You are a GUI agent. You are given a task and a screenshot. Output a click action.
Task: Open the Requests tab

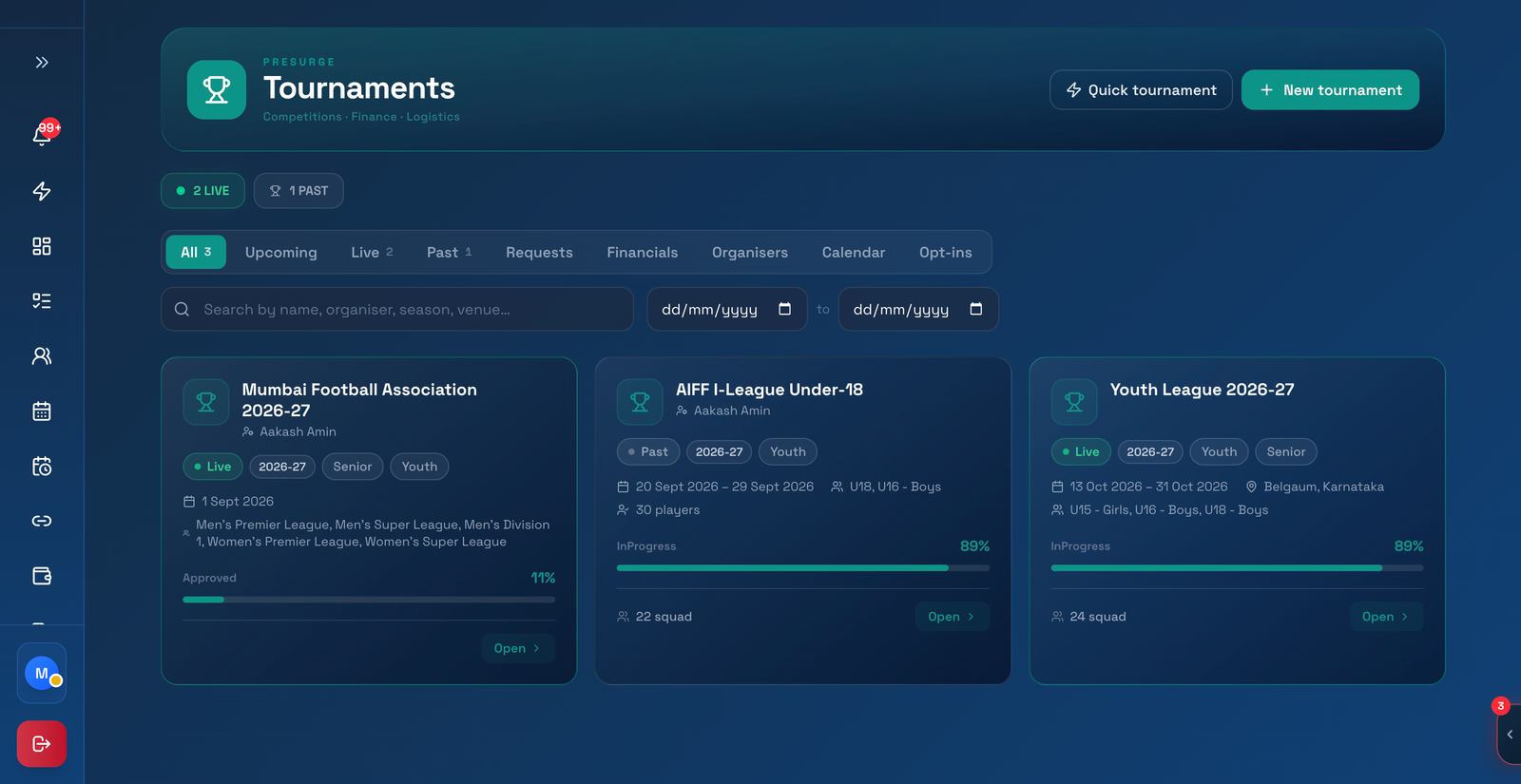(539, 252)
